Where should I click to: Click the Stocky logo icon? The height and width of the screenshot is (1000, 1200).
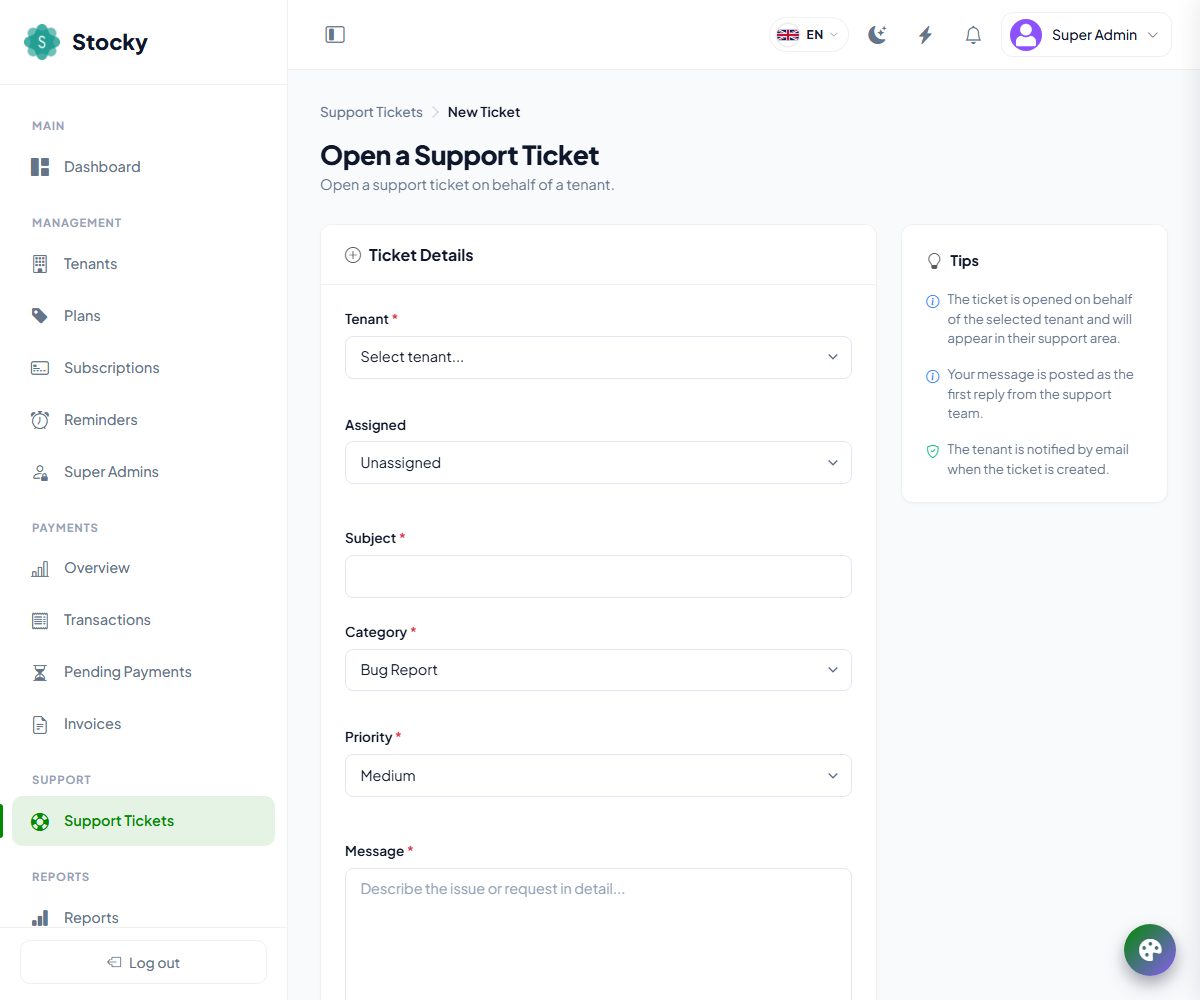click(x=42, y=42)
